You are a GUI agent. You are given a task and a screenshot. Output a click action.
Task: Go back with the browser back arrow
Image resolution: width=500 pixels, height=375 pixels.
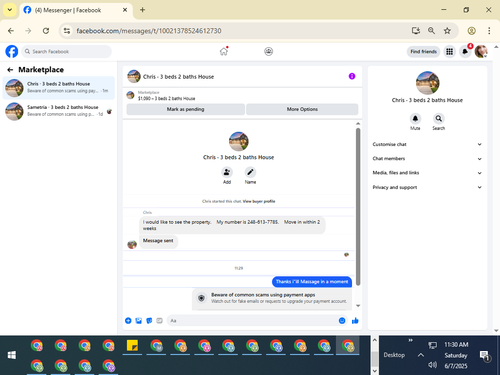(11, 31)
